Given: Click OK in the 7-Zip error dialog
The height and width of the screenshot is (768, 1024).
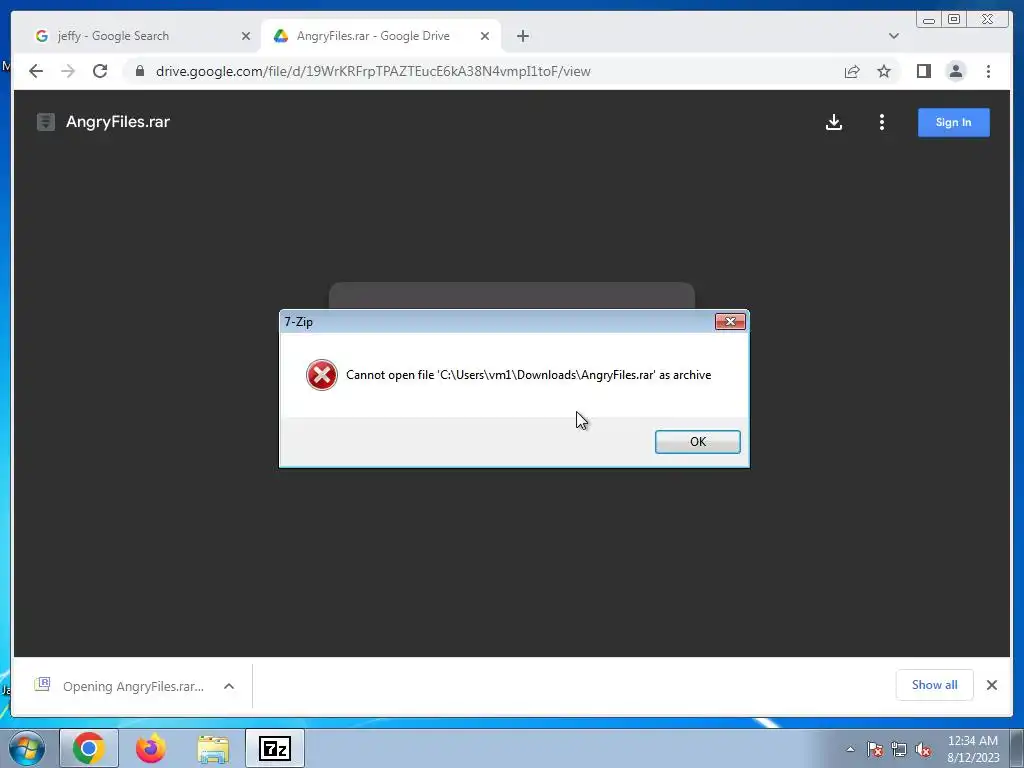Looking at the screenshot, I should (x=697, y=441).
